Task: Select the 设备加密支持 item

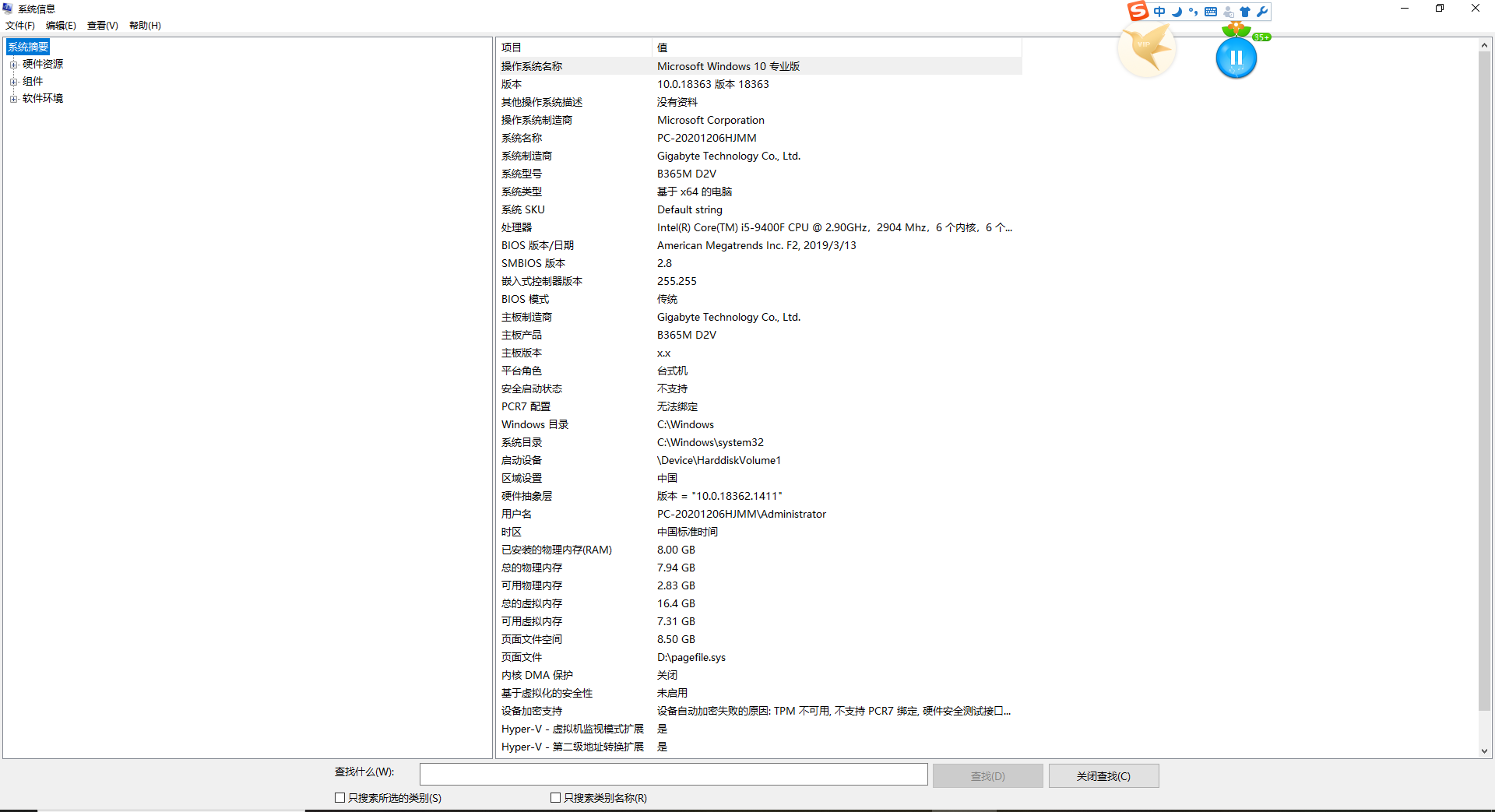Action: click(532, 711)
